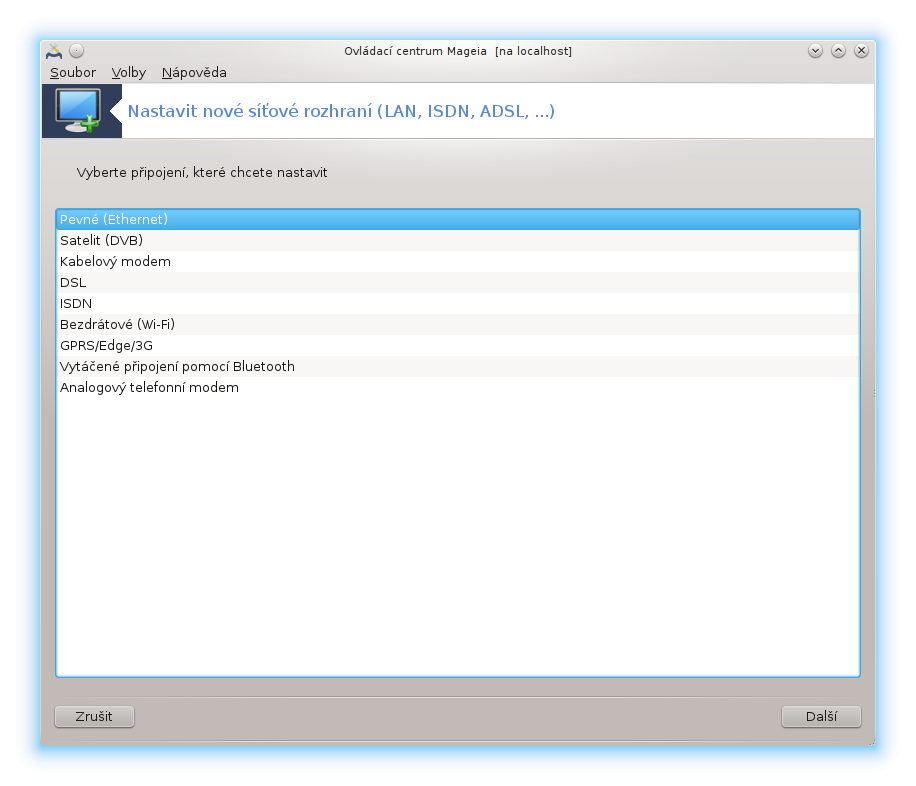
Task: Select Satelit (DVB) in the list
Action: [458, 240]
